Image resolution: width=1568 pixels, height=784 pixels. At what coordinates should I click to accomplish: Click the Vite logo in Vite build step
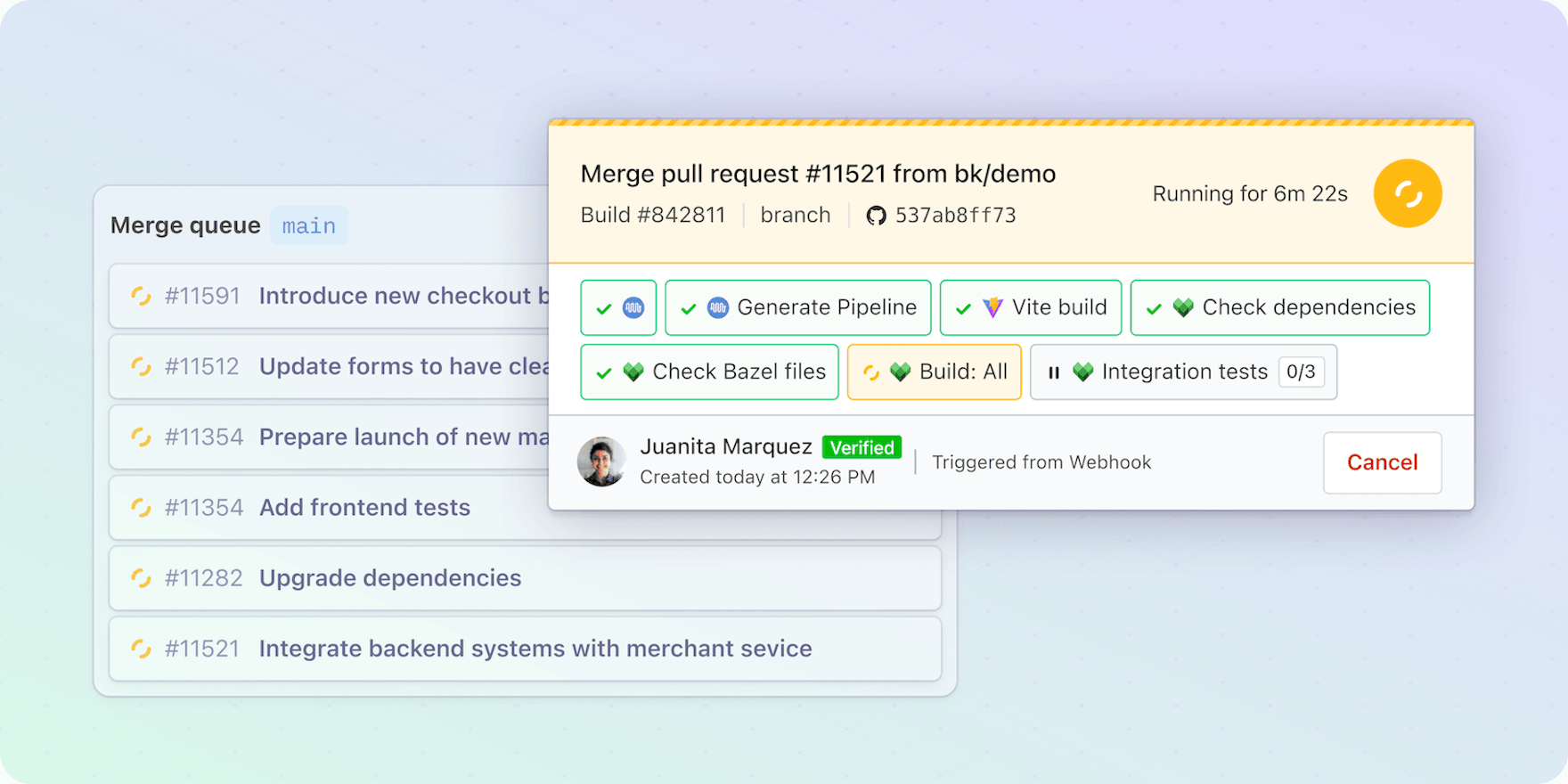[x=992, y=307]
